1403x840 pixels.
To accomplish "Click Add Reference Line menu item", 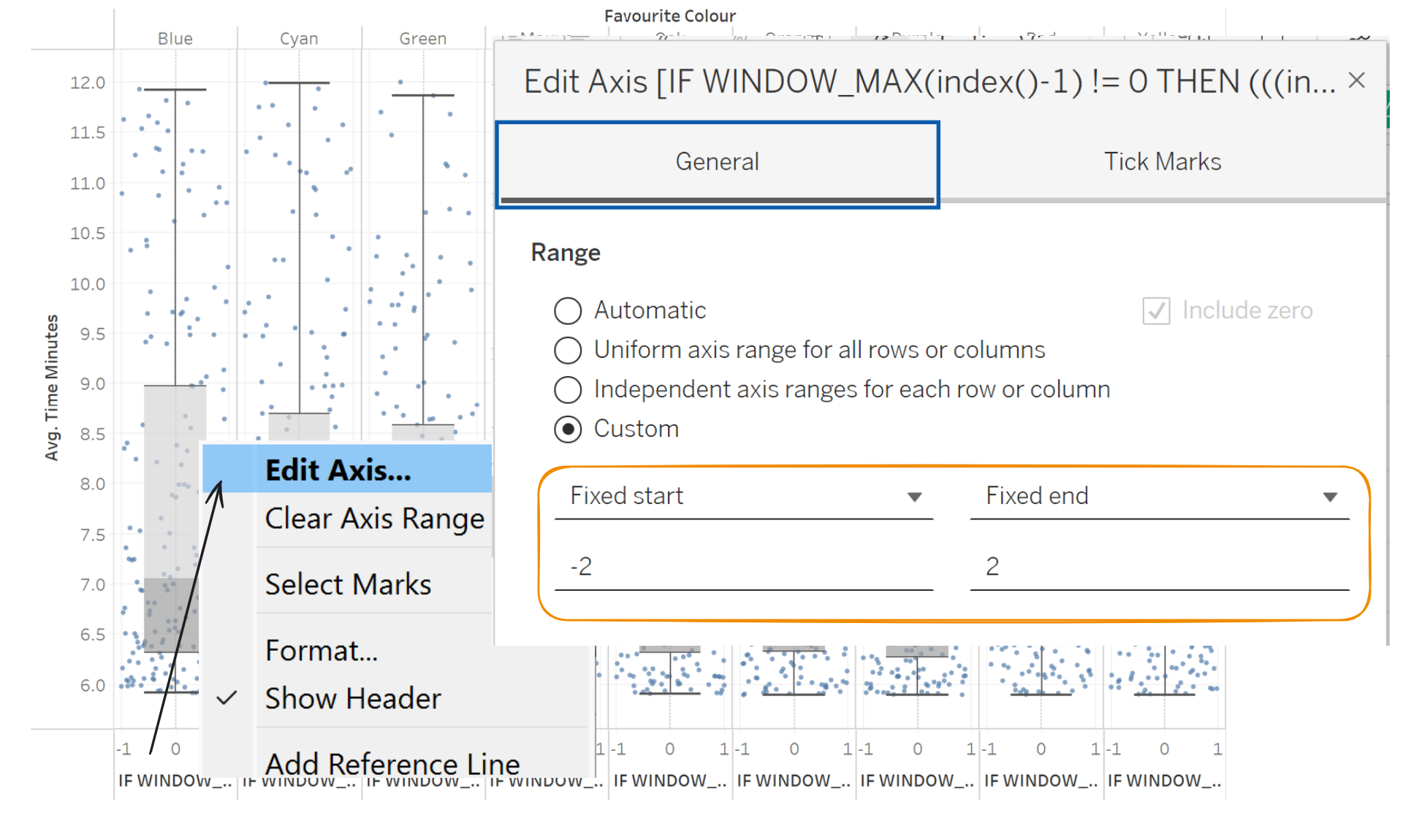I will (392, 764).
